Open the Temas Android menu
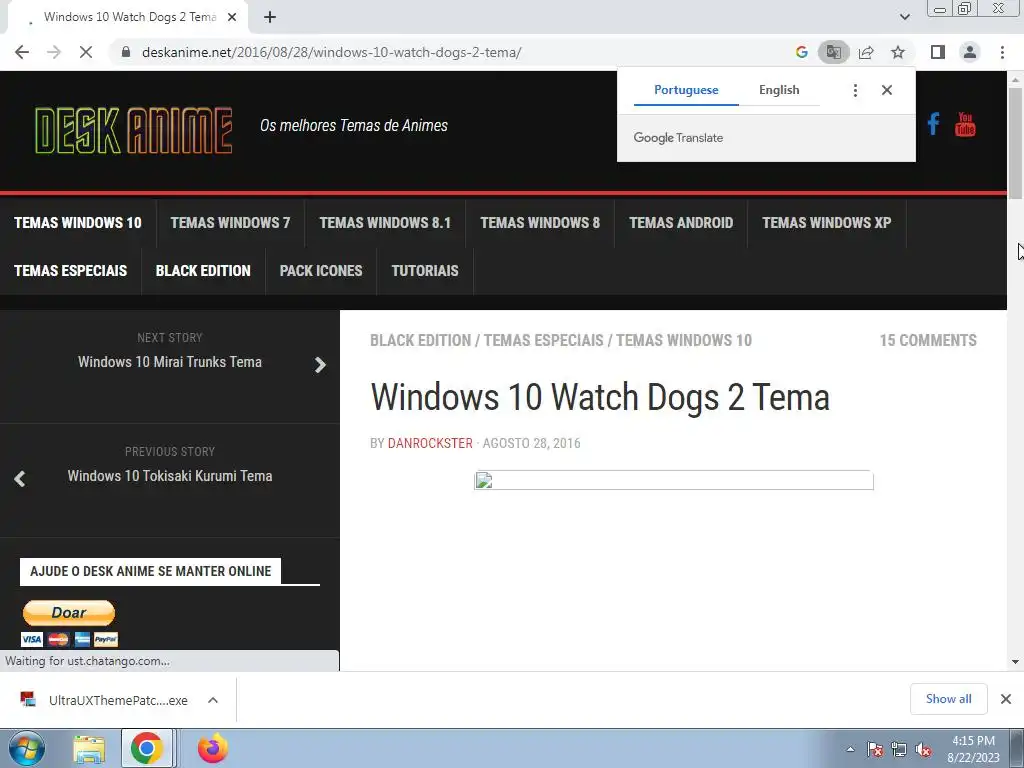Image resolution: width=1024 pixels, height=768 pixels. pyautogui.click(x=680, y=223)
